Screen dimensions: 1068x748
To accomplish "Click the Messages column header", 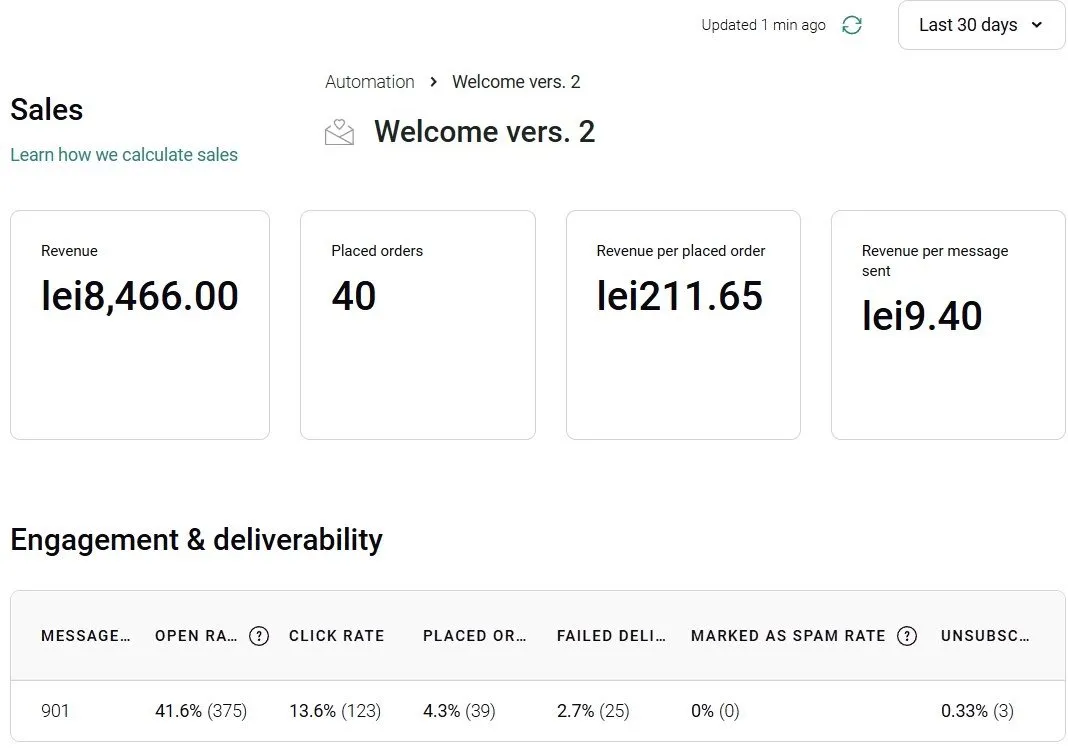I will 85,636.
